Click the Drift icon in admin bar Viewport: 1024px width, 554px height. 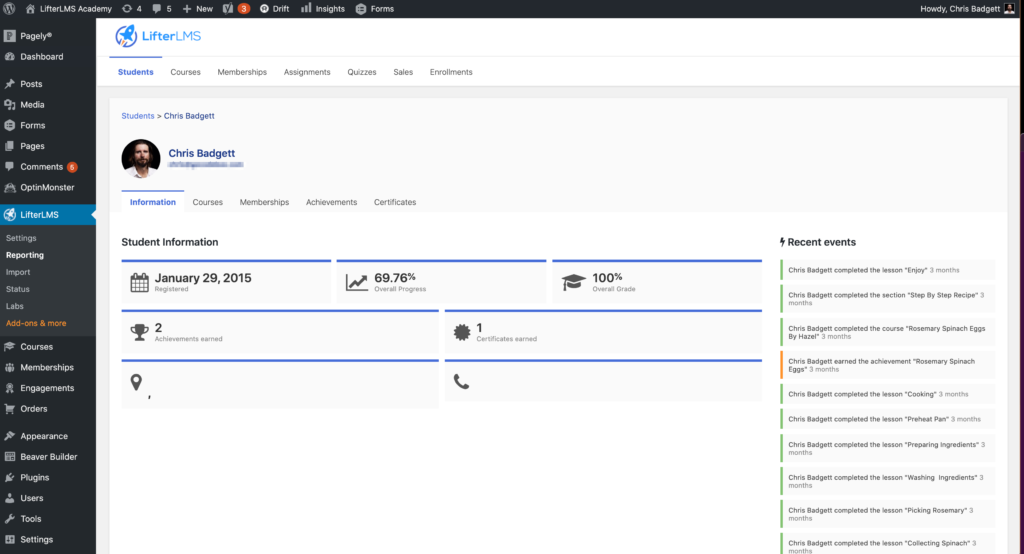(264, 8)
